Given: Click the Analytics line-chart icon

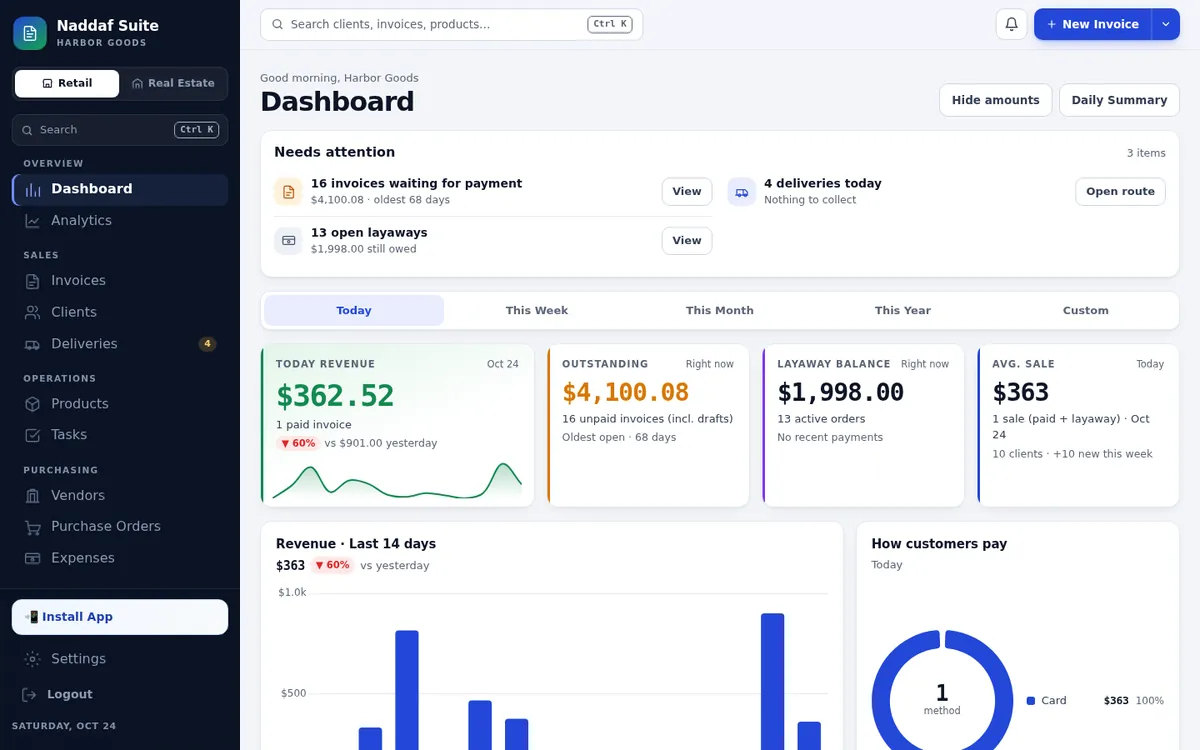Looking at the screenshot, I should 33,221.
